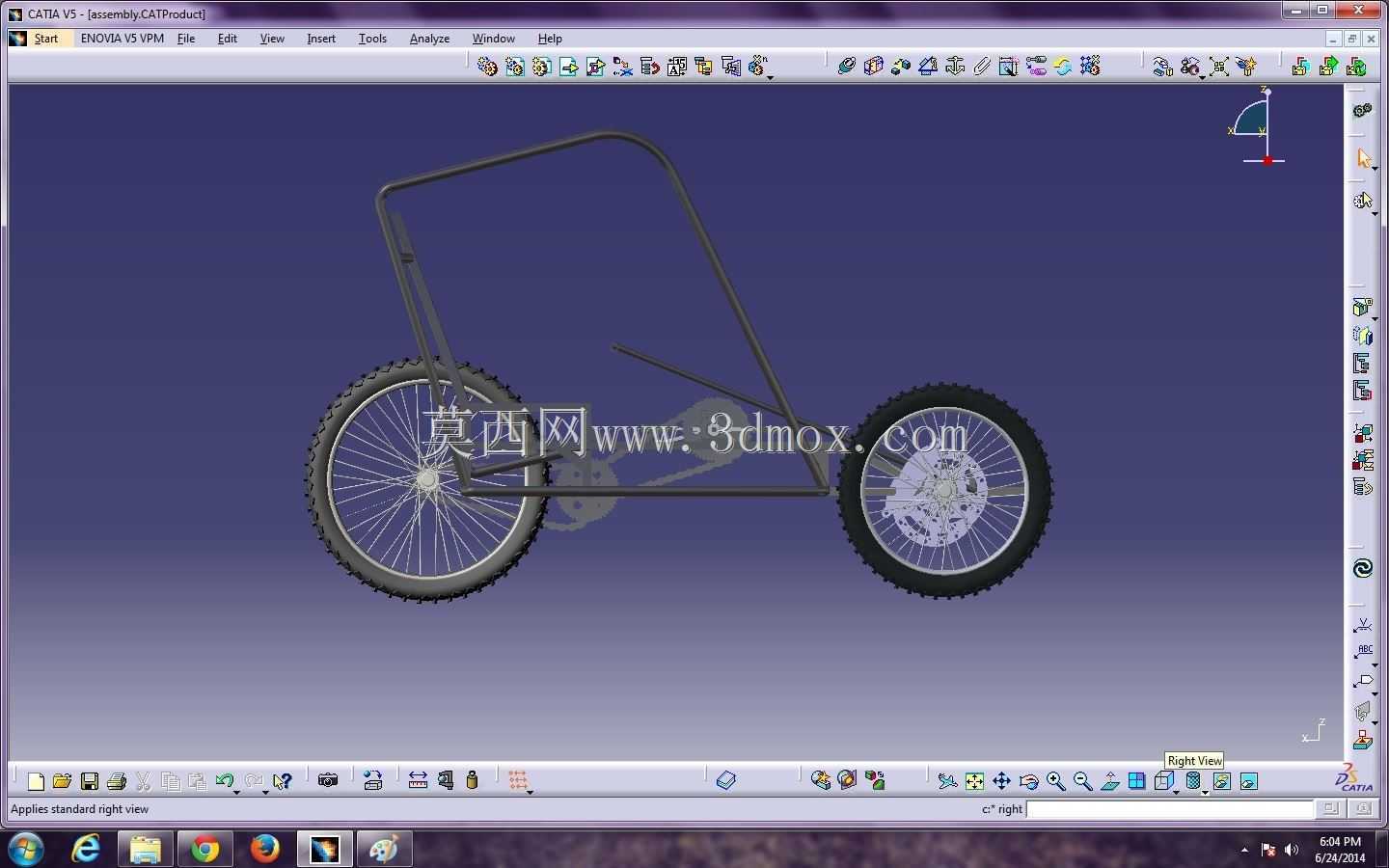The image size is (1389, 868).
Task: Select the Rotate view tool
Action: 1029,781
